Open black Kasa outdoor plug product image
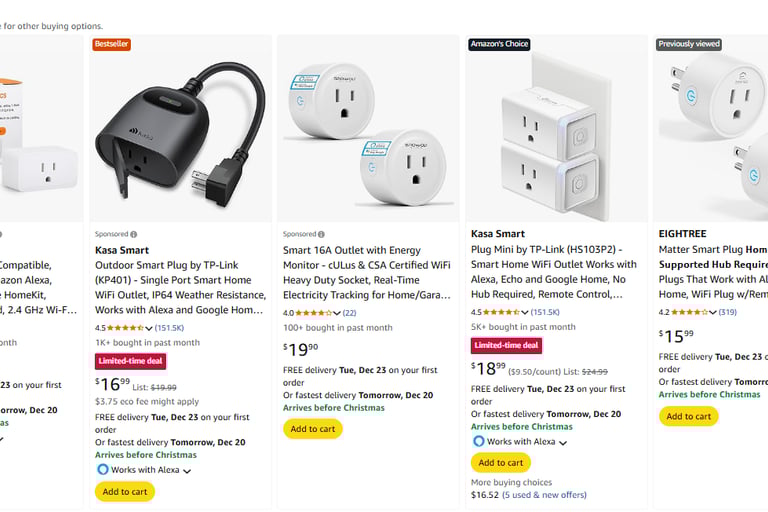 [x=181, y=130]
